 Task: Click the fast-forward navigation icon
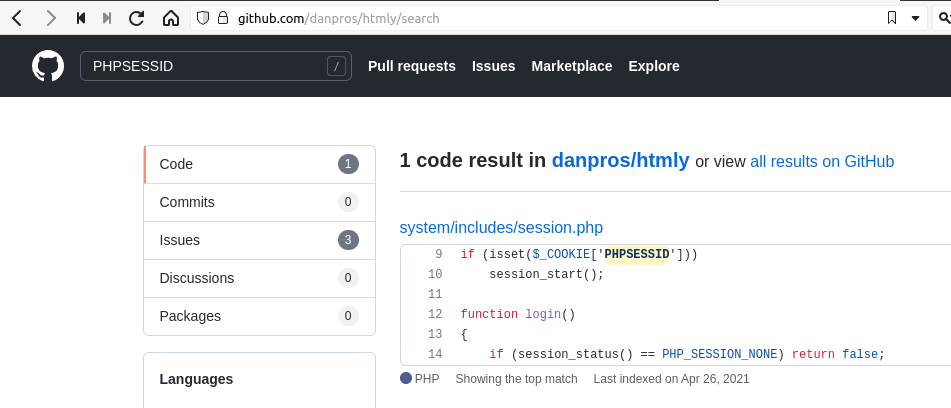click(x=107, y=18)
